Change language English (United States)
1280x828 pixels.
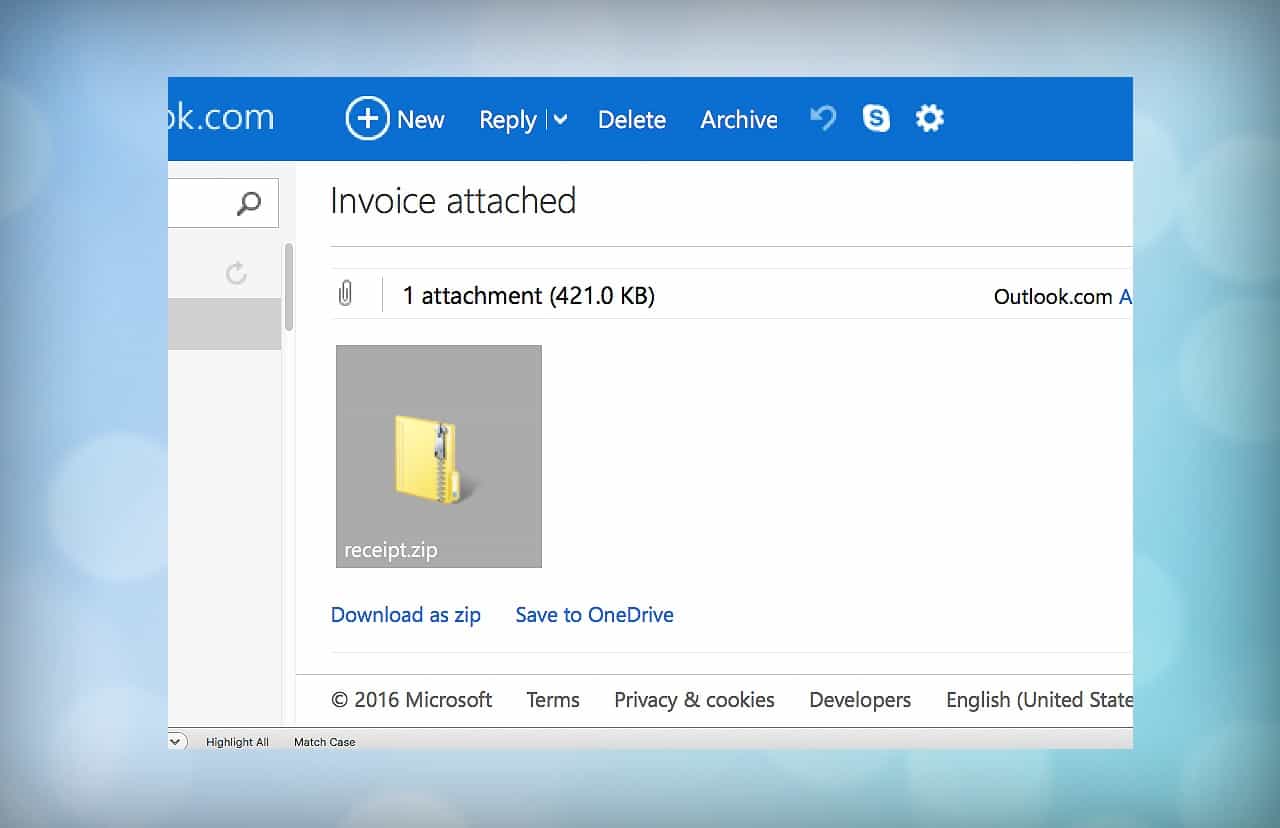1039,700
